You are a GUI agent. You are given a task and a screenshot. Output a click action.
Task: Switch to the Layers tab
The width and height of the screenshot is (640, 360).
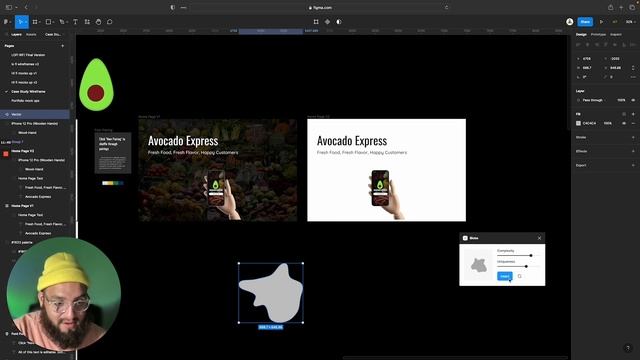click(x=16, y=34)
